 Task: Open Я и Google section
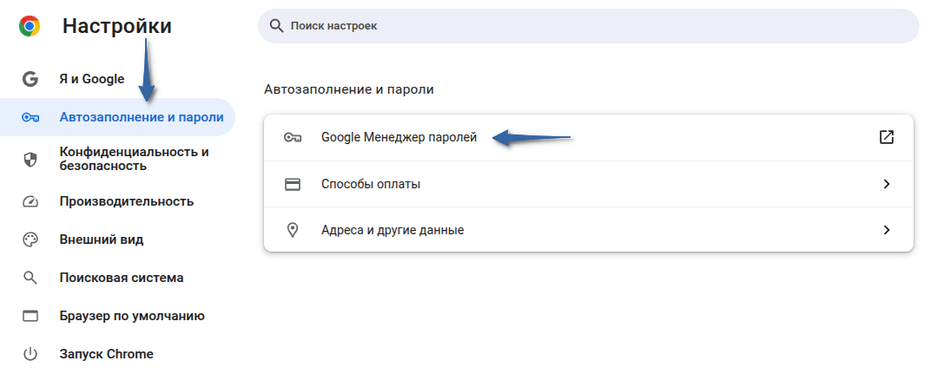pyautogui.click(x=92, y=79)
